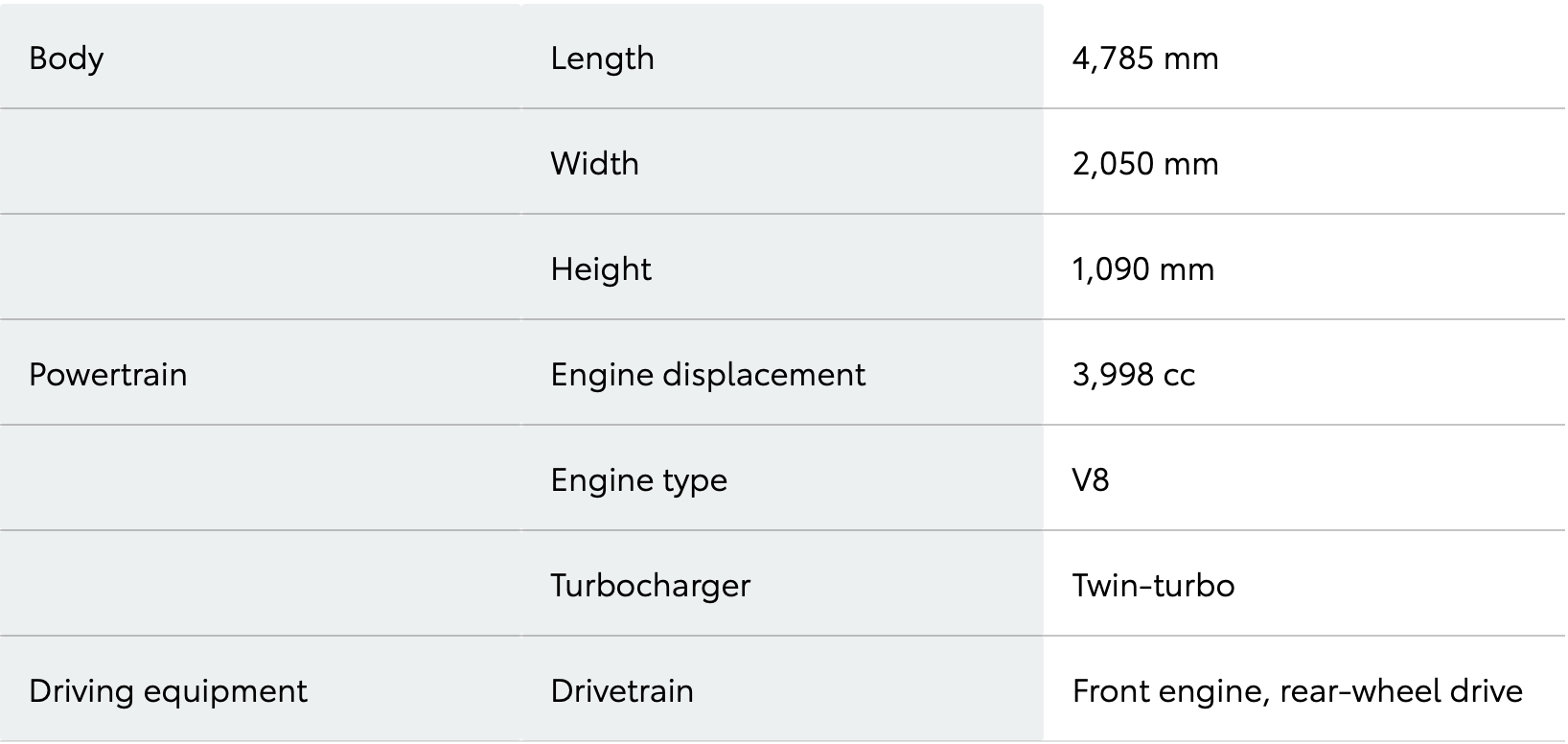Click the empty category cell beside Turbocharger
The image size is (1568, 744).
(x=259, y=585)
